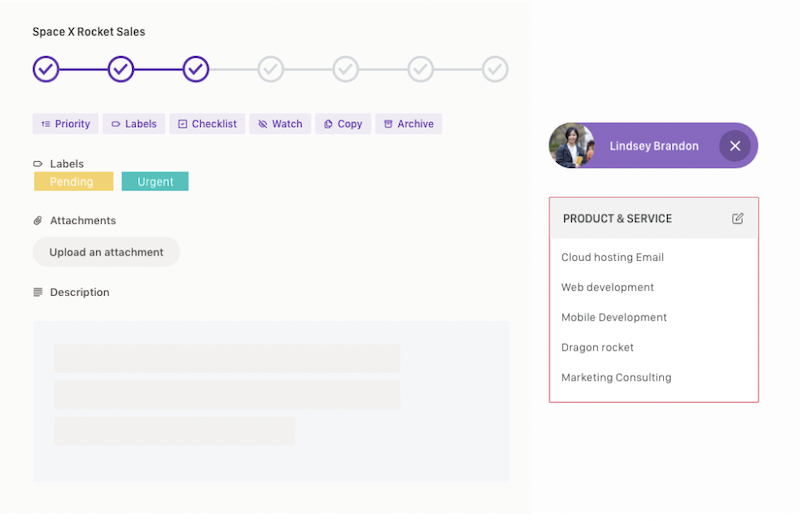Check the last pipeline stage circle
The width and height of the screenshot is (800, 521).
pos(495,69)
